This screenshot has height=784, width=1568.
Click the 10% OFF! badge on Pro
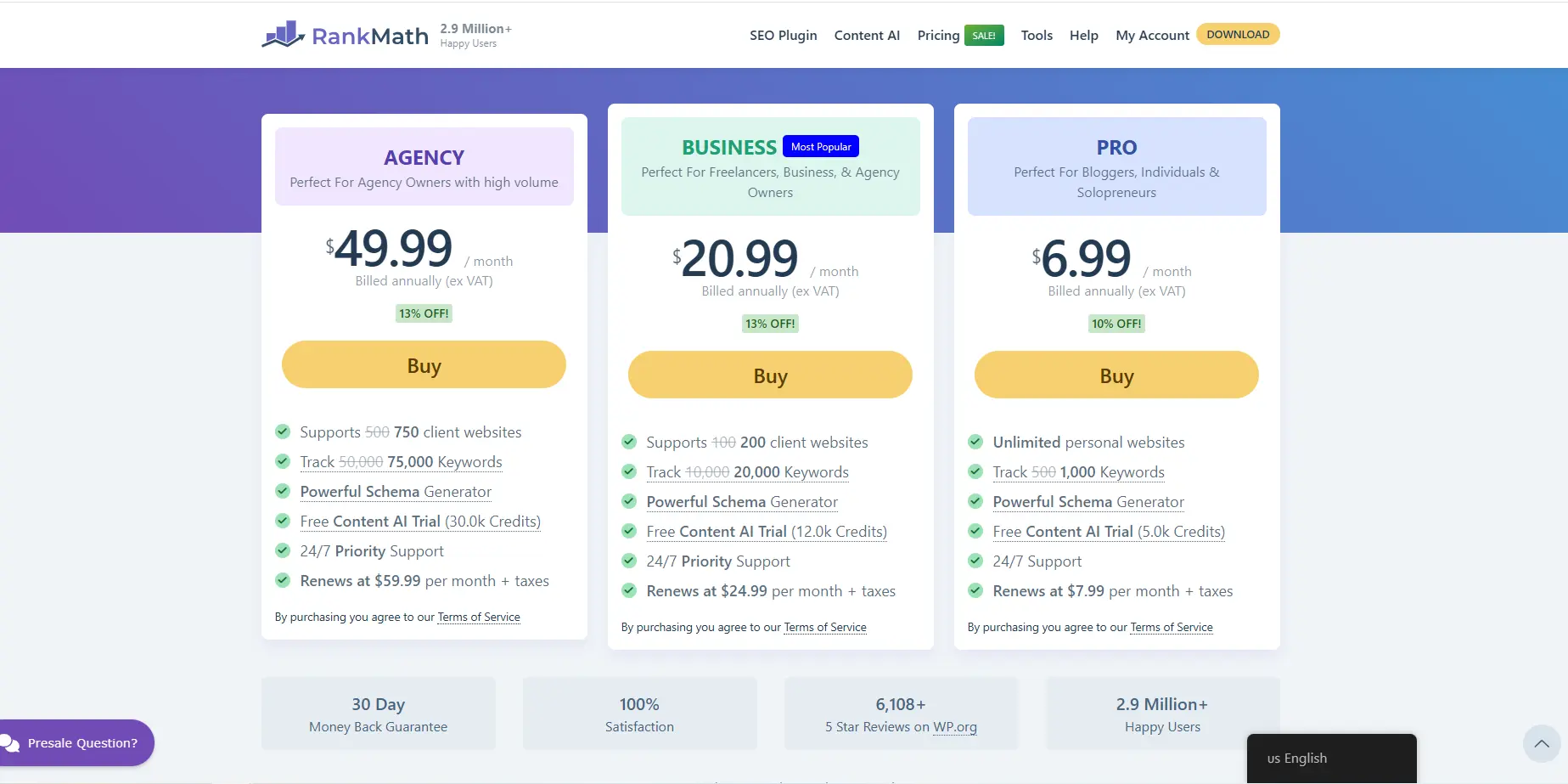pyautogui.click(x=1116, y=324)
